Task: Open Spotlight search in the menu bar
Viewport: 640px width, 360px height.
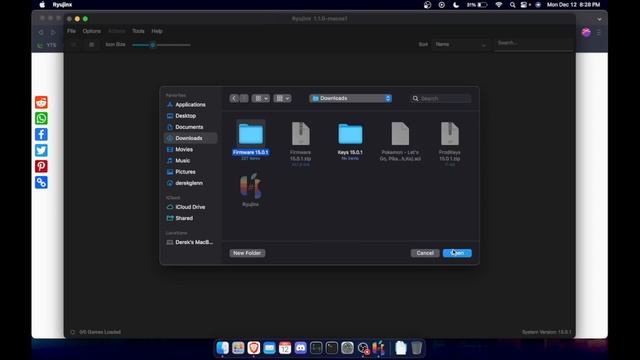Action: [512, 5]
